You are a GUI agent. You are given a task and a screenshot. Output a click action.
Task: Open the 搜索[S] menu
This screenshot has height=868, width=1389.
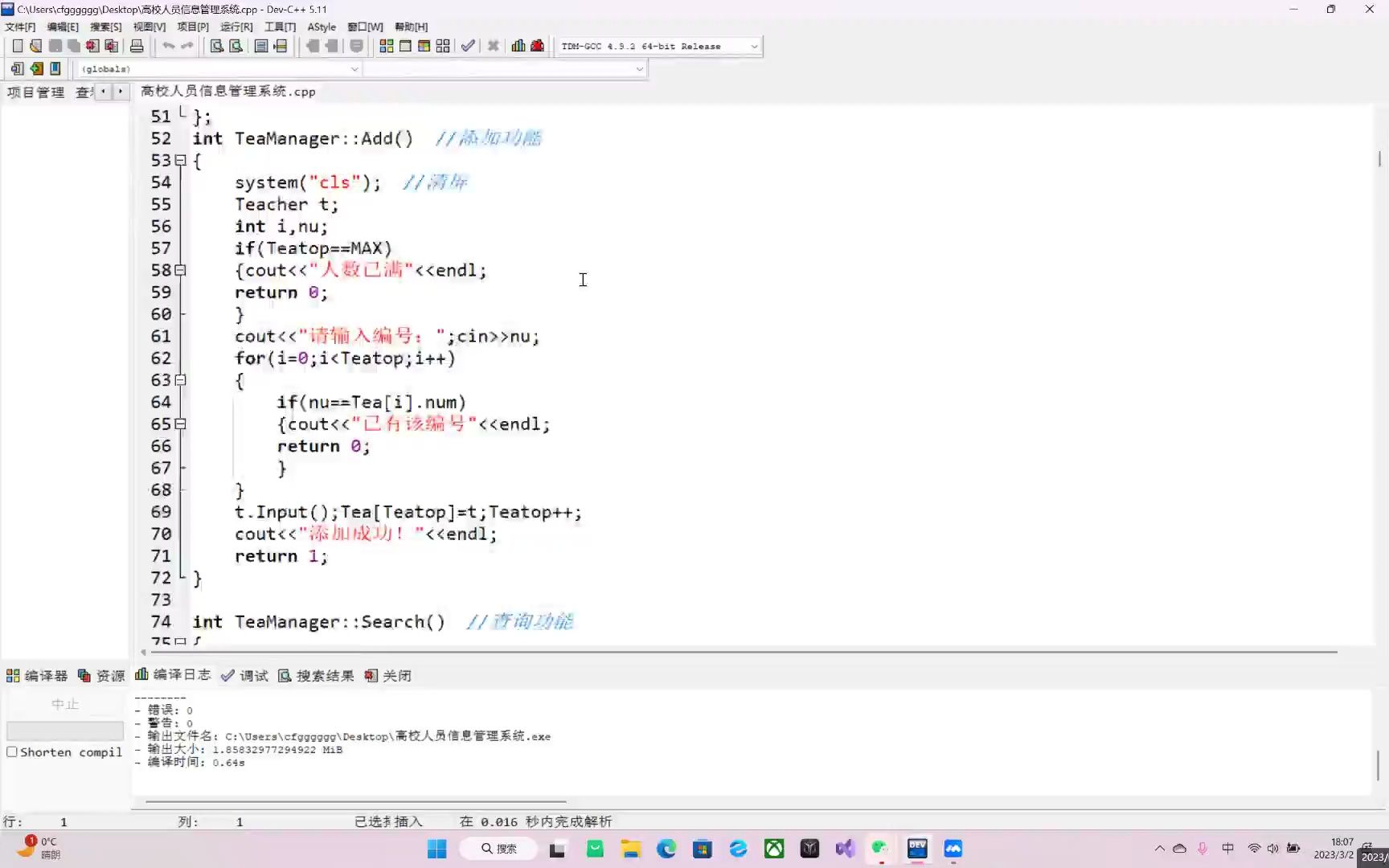(x=105, y=27)
